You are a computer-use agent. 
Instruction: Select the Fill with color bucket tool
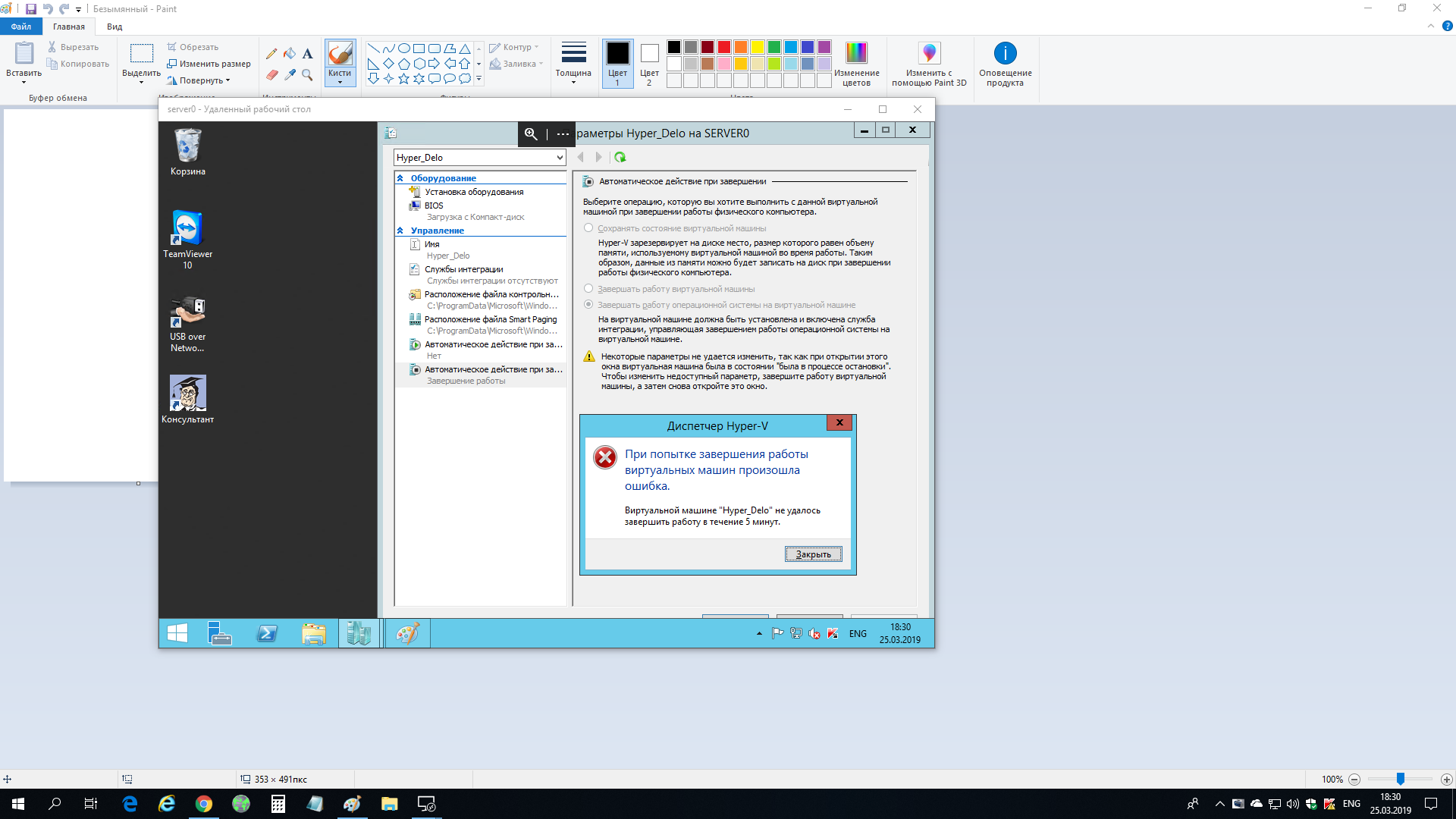pyautogui.click(x=290, y=54)
